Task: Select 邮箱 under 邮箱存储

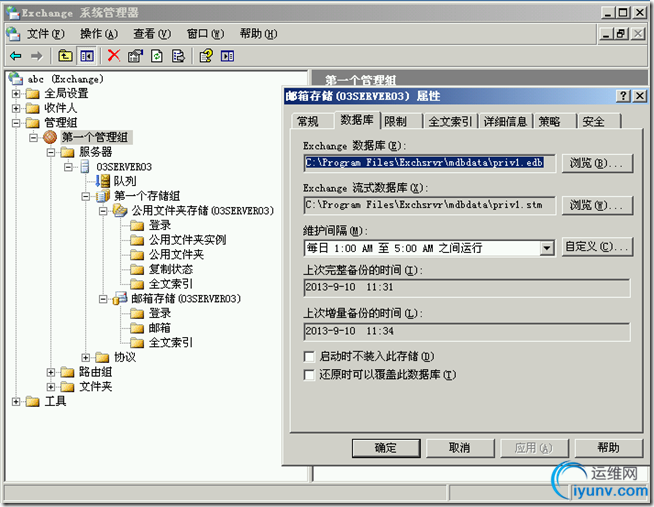Action: pos(160,328)
